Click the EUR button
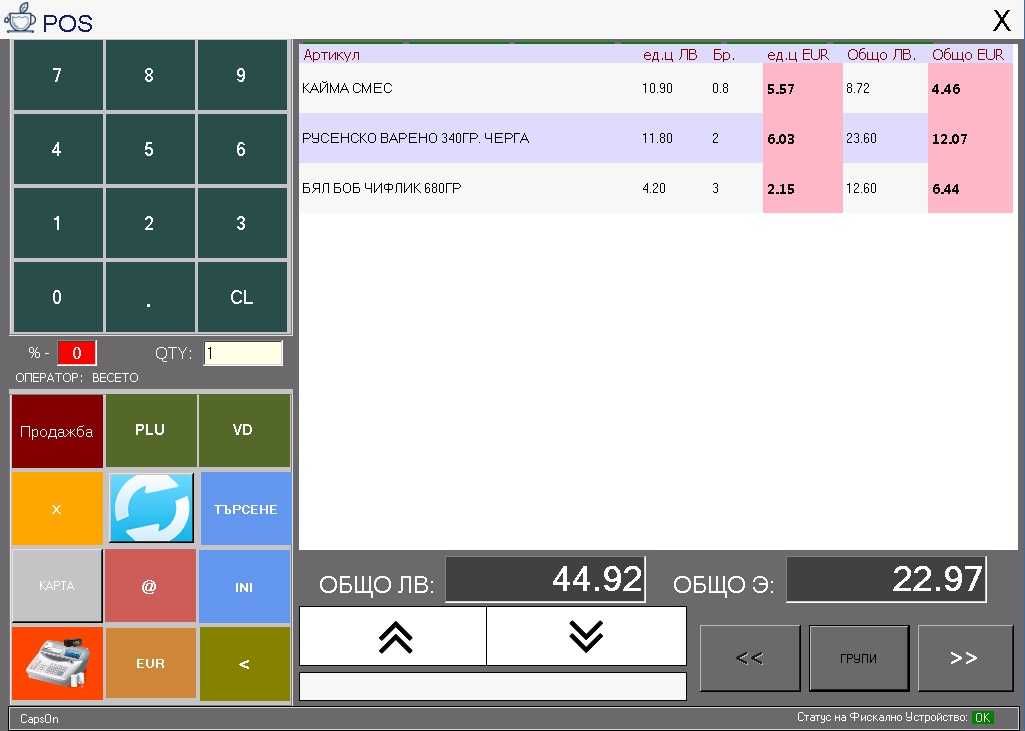Viewport: 1025px width, 731px height. coord(150,664)
